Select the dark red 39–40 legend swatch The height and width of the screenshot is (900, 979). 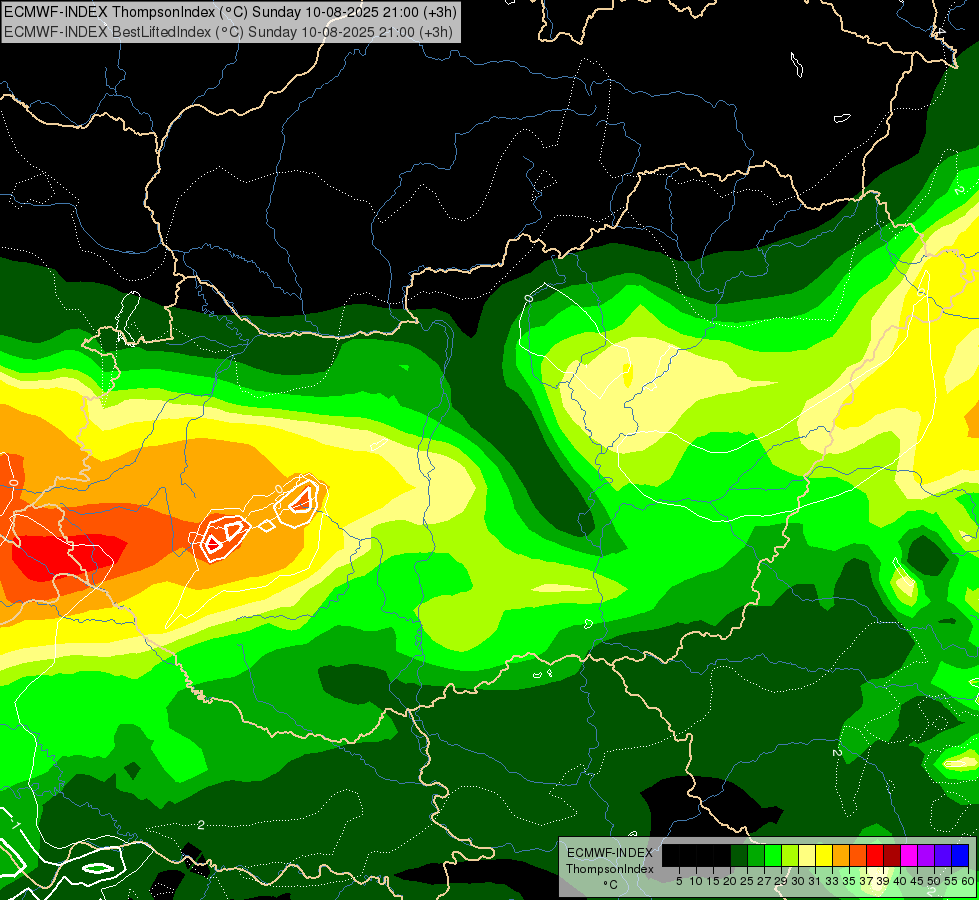[892, 855]
